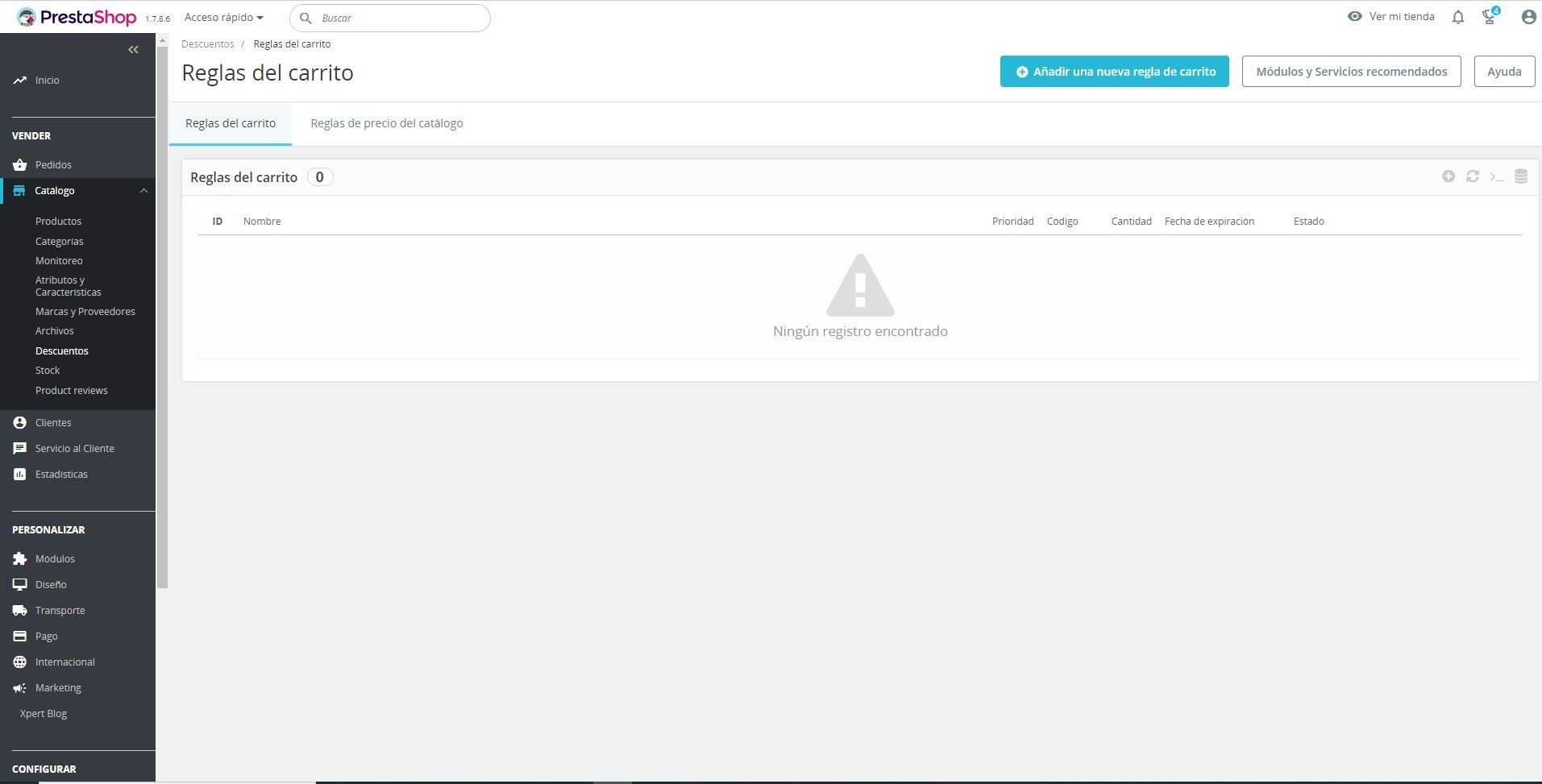The width and height of the screenshot is (1542, 784).
Task: Click Descuentos breadcrumb link
Action: pos(208,44)
